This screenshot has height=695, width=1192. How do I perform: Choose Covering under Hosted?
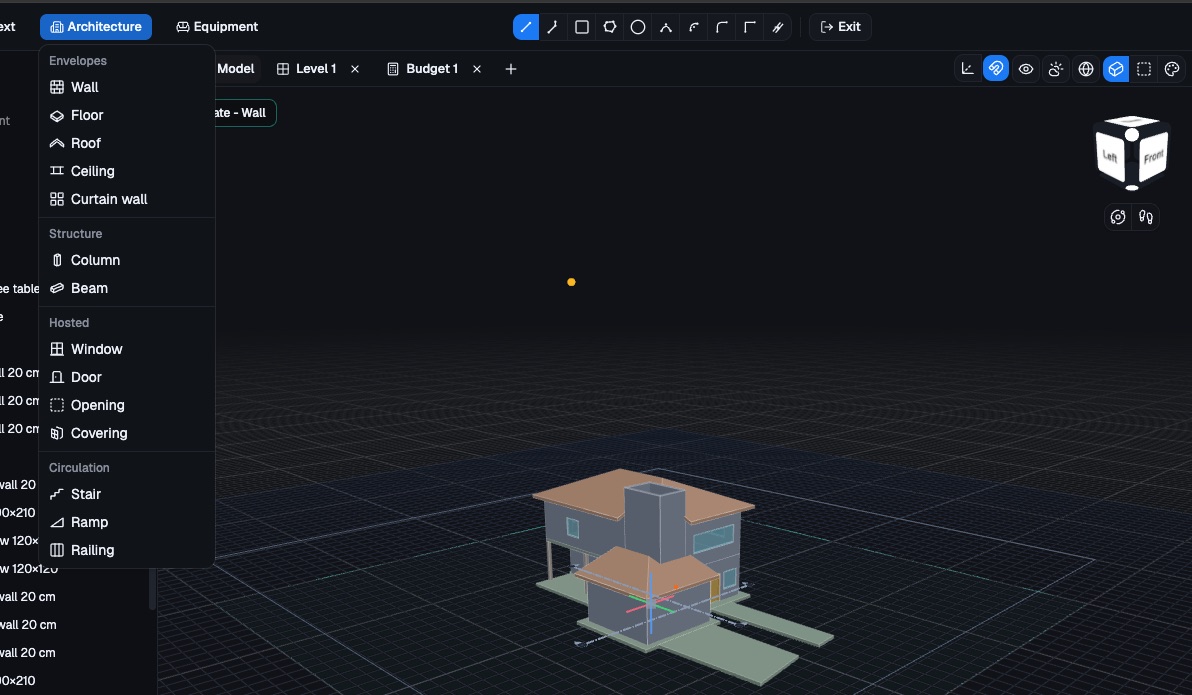[127, 434]
